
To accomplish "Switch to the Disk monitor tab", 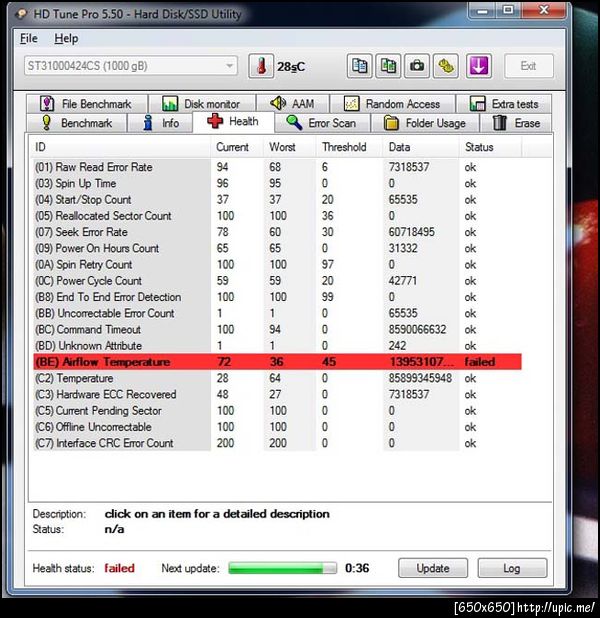I will pos(202,104).
